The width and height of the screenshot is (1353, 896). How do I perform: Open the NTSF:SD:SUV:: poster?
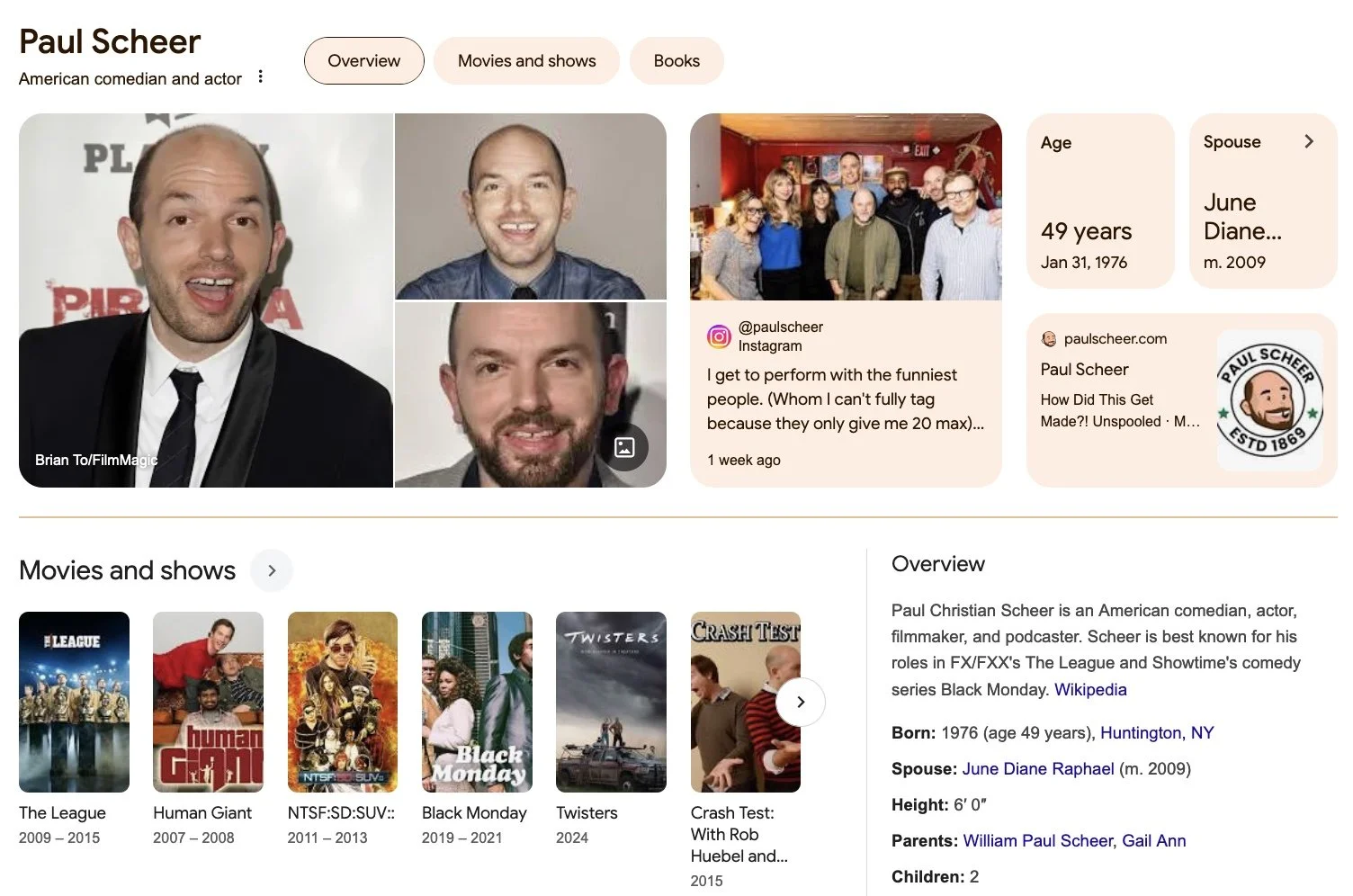coord(342,702)
